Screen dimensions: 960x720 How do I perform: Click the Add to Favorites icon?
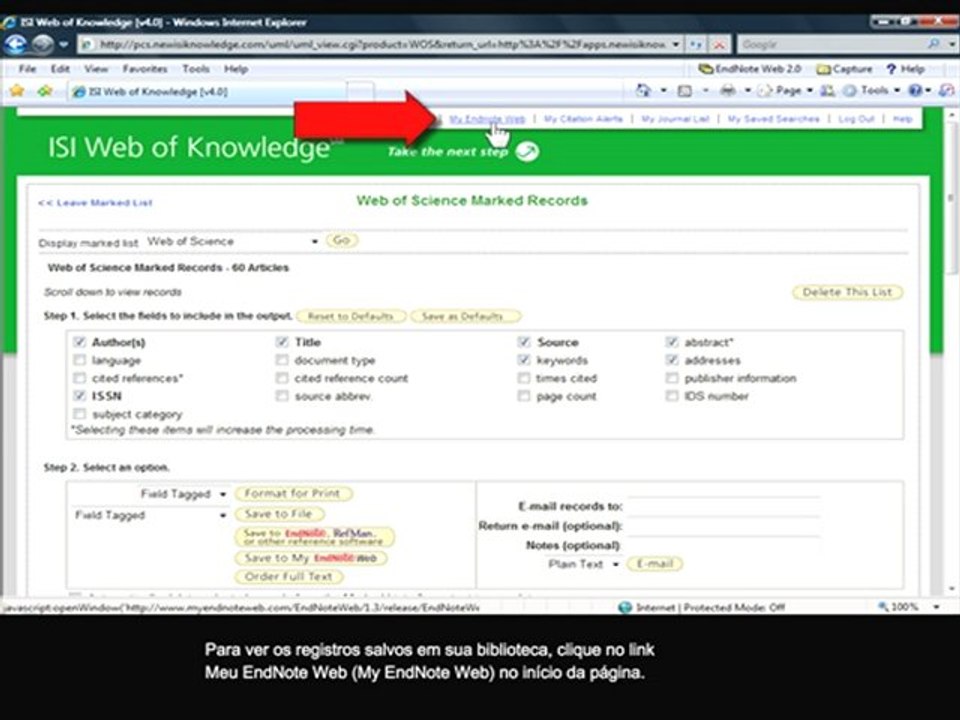click(44, 91)
